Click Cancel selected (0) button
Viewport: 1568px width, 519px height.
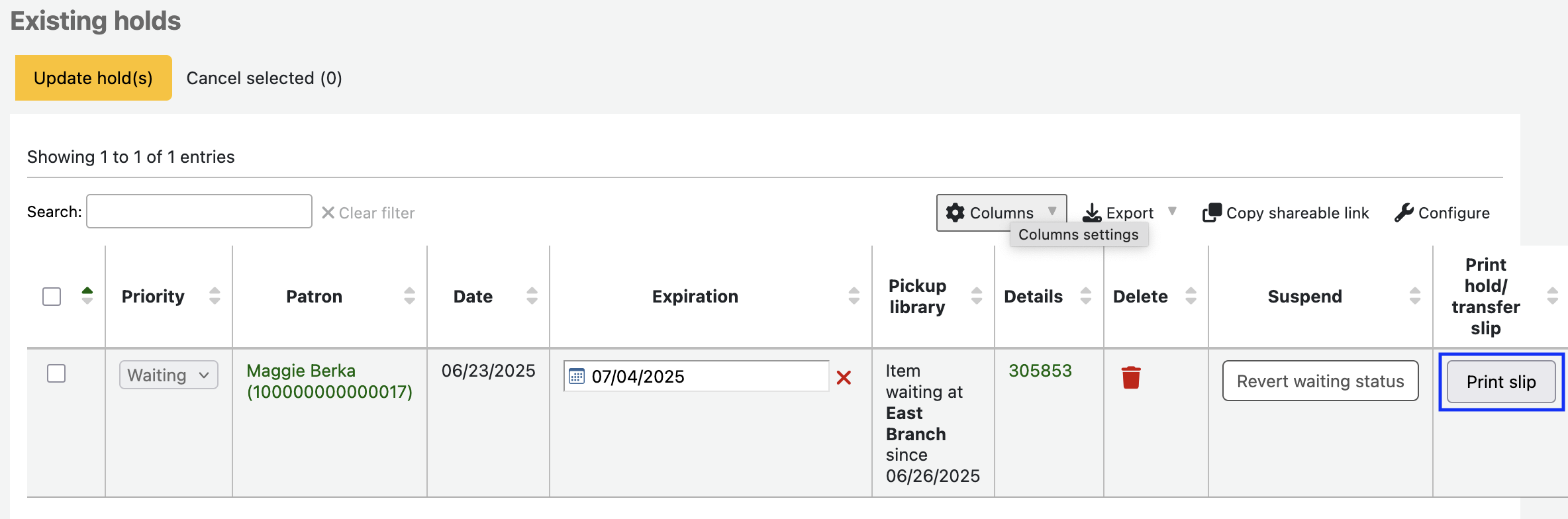(264, 78)
